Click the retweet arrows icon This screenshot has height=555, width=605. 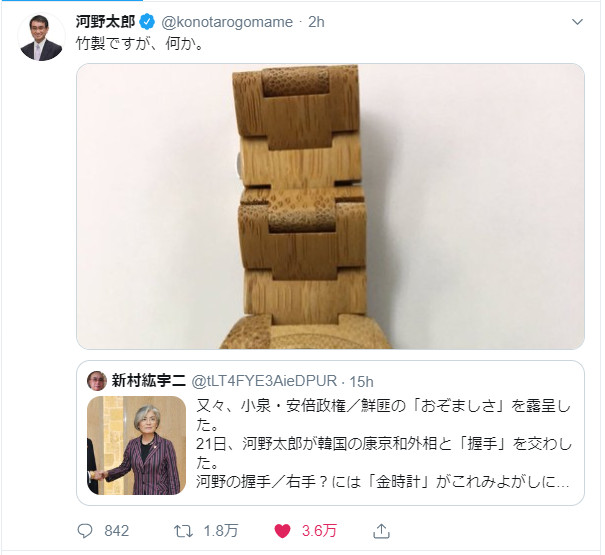[x=183, y=531]
